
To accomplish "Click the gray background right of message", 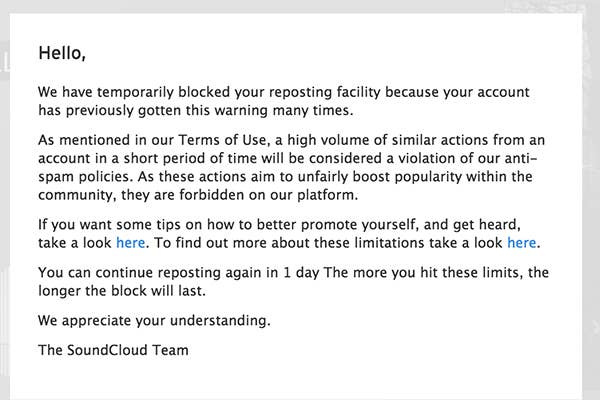I will pyautogui.click(x=590, y=200).
